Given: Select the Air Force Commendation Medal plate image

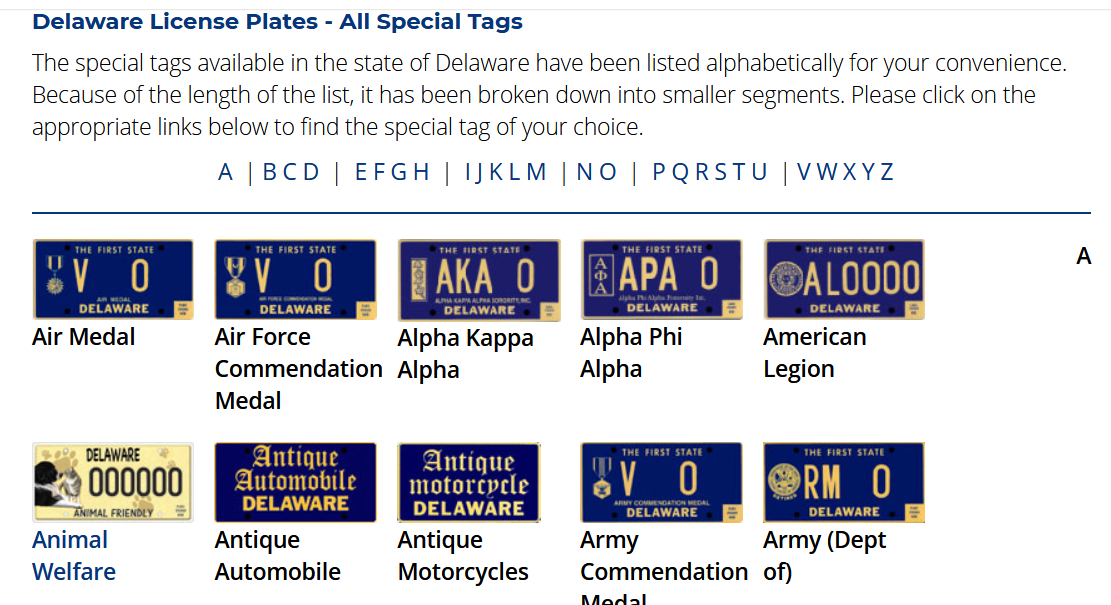Looking at the screenshot, I should pyautogui.click(x=295, y=279).
